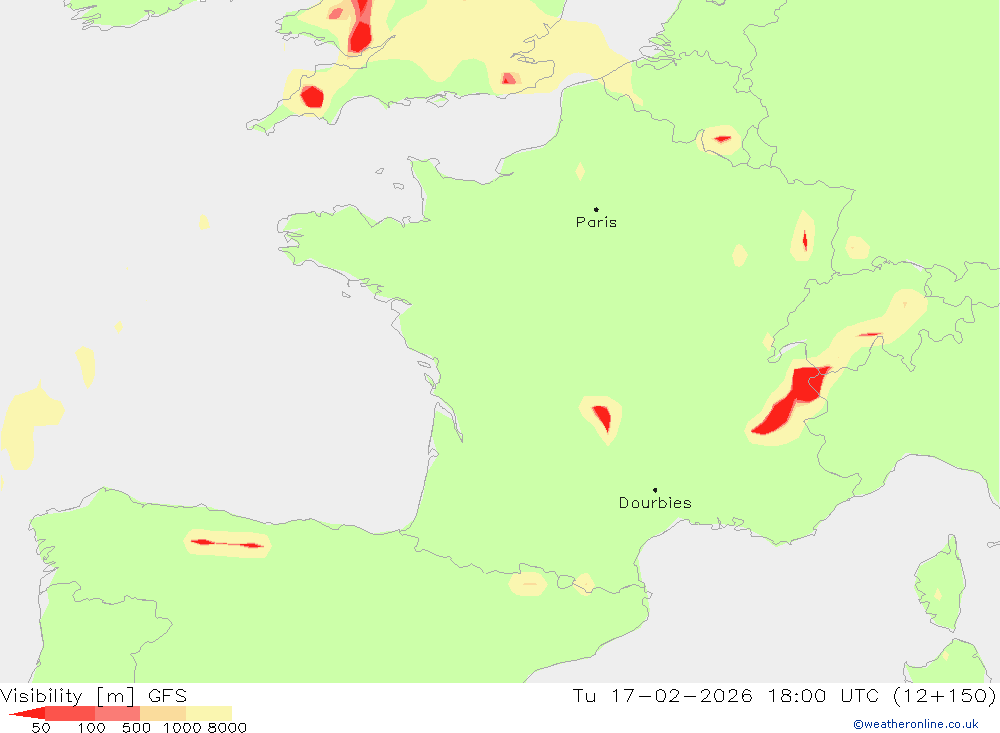Click the legend value '8000'
This screenshot has width=1000, height=733.
[227, 728]
